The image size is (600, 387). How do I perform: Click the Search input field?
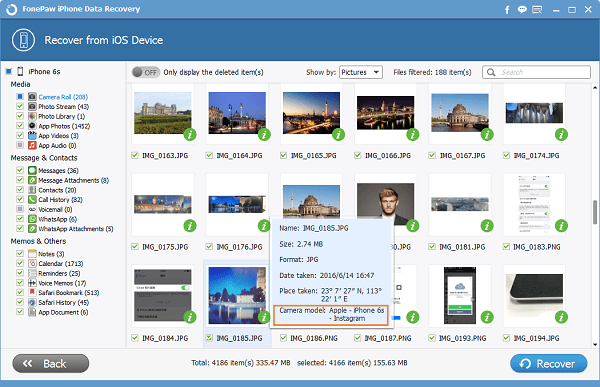pyautogui.click(x=536, y=72)
